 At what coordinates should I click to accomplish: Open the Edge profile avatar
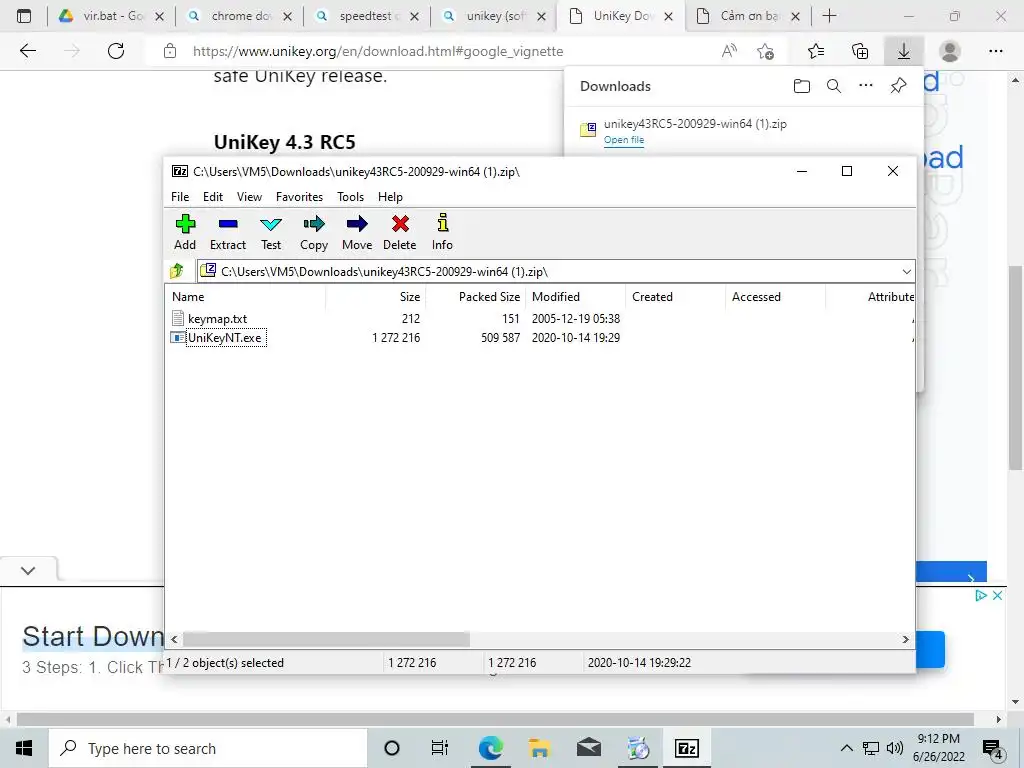(950, 51)
